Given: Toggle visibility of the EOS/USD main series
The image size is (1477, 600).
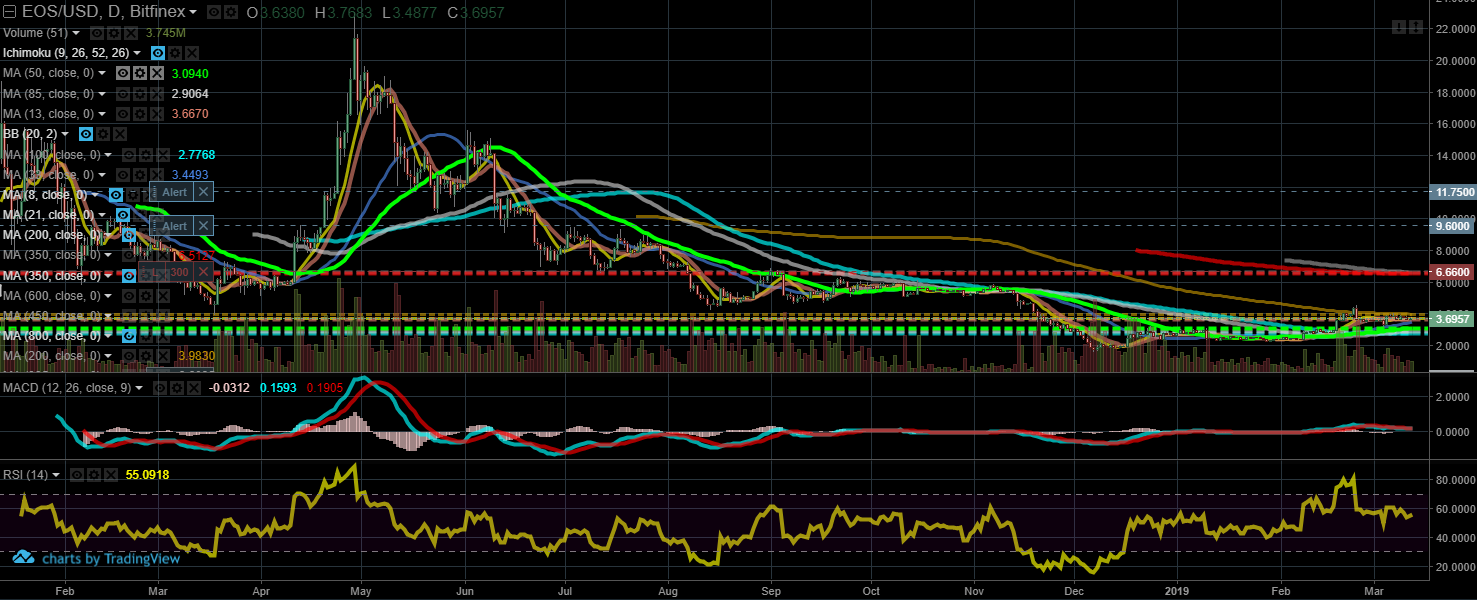Looking at the screenshot, I should point(214,12).
